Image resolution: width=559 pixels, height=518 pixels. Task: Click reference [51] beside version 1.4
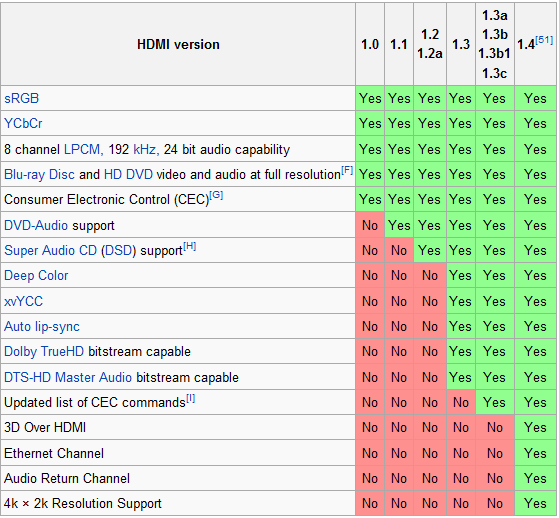544,40
